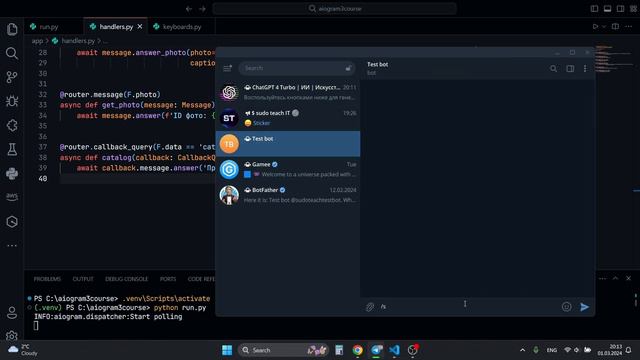Open the PROBLEMS panel tab

pyautogui.click(x=47, y=279)
